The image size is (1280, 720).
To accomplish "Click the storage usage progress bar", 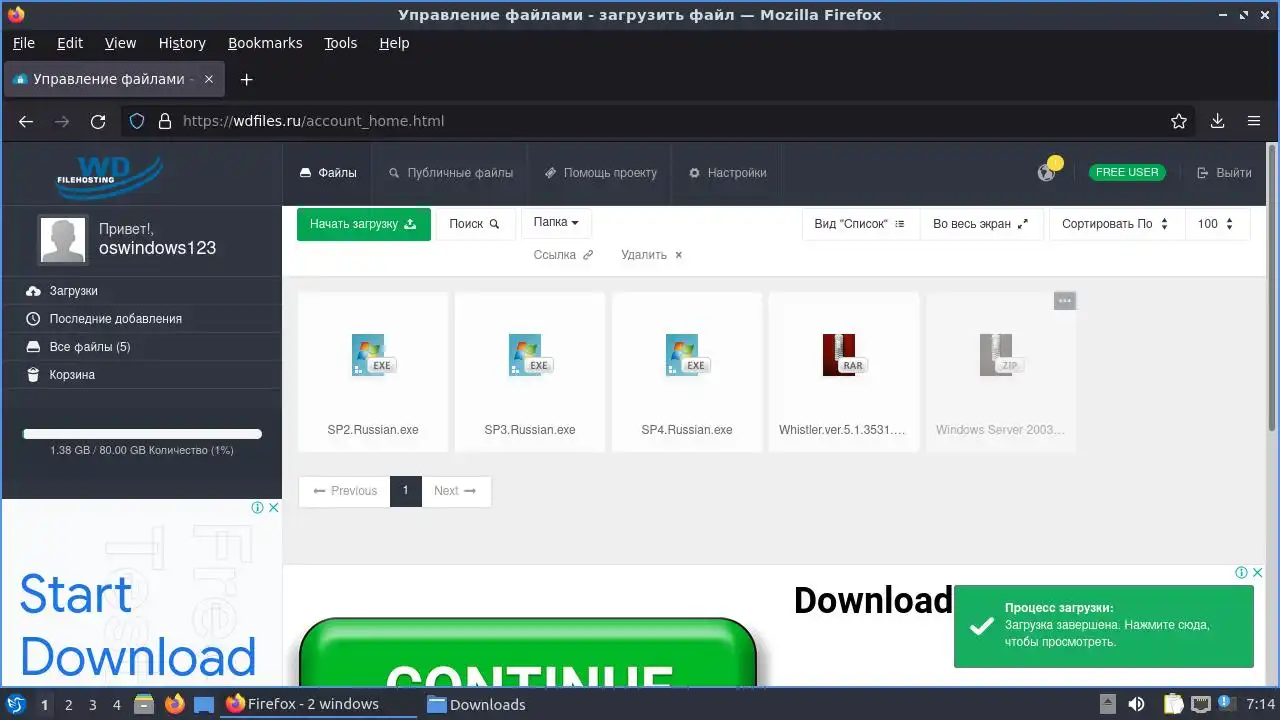I will click(142, 434).
